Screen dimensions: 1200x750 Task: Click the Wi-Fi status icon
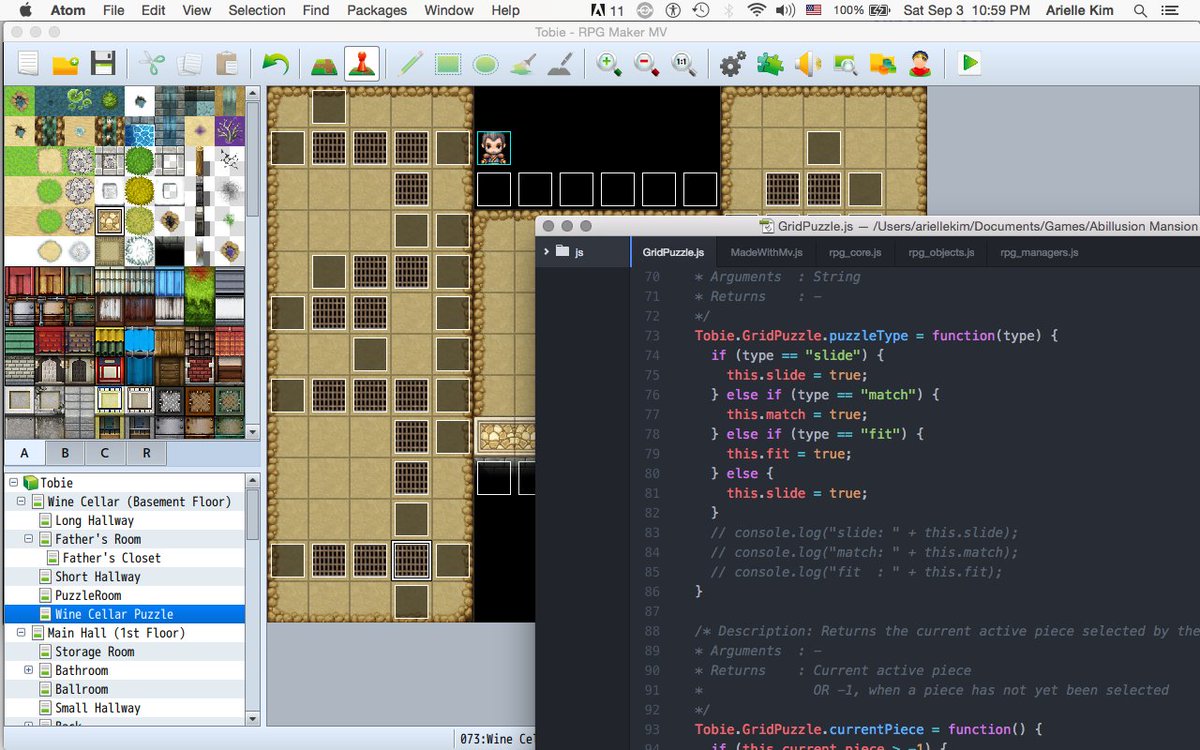click(x=756, y=10)
